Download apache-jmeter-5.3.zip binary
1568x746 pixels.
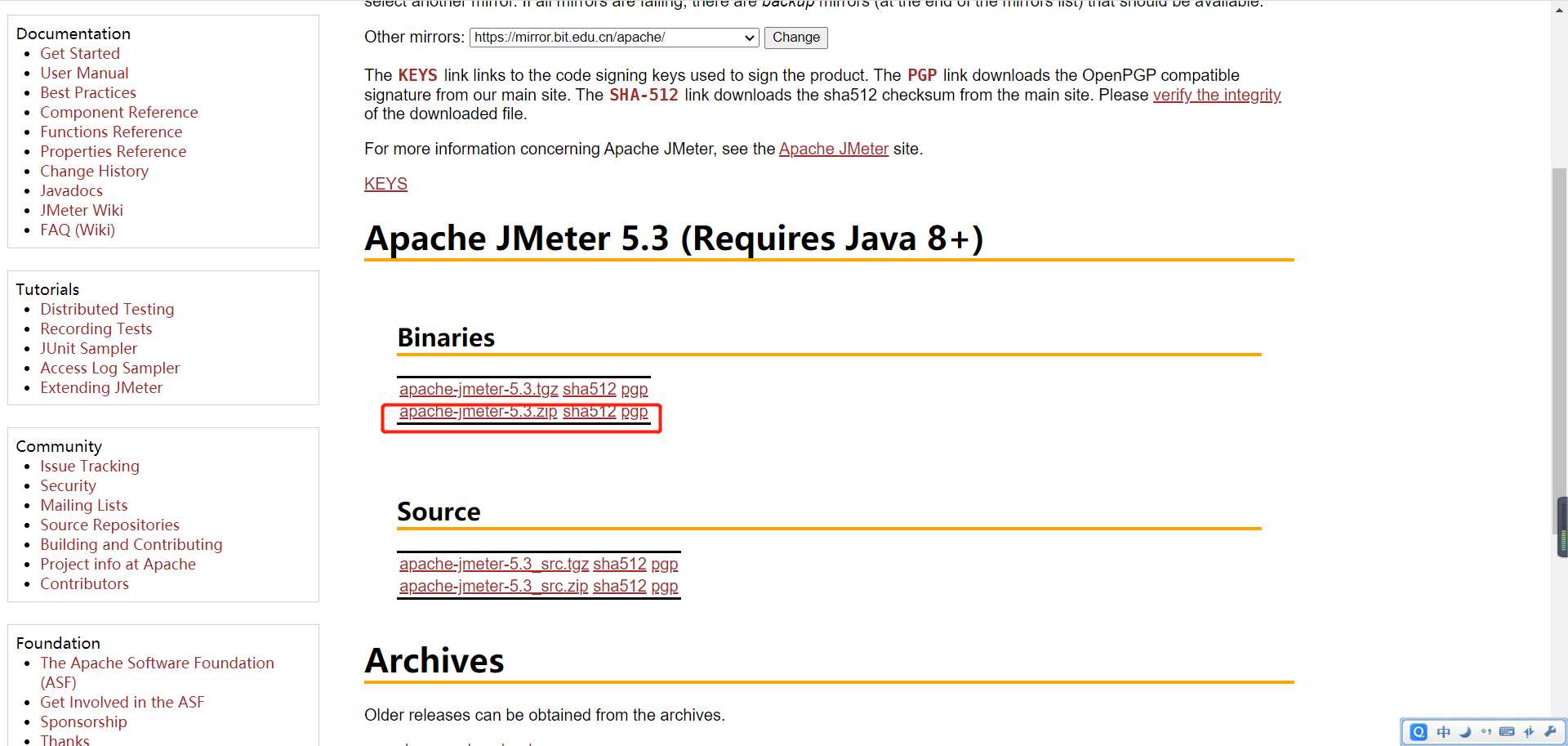tap(479, 412)
